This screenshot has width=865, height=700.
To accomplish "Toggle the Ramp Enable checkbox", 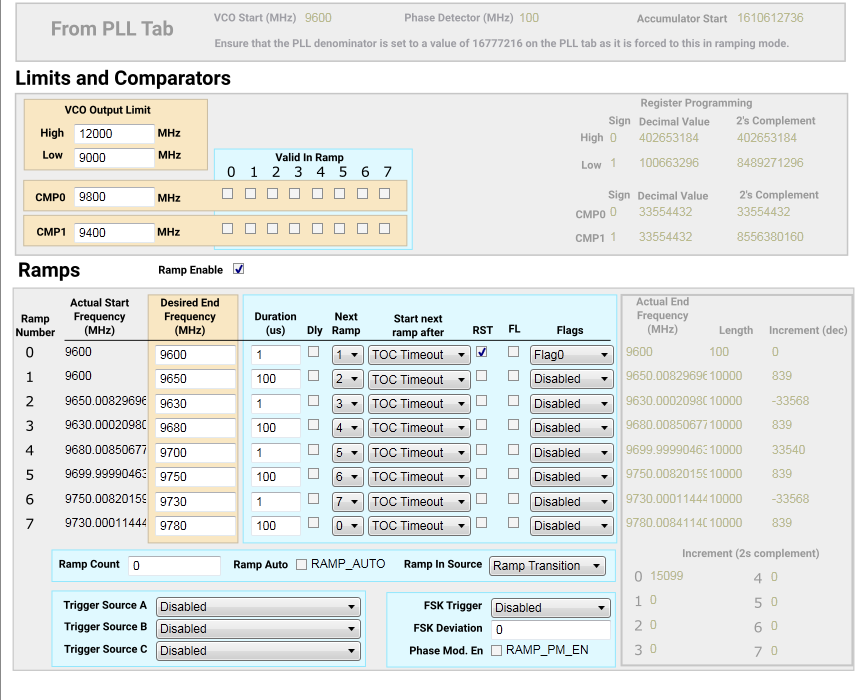I will pos(238,269).
